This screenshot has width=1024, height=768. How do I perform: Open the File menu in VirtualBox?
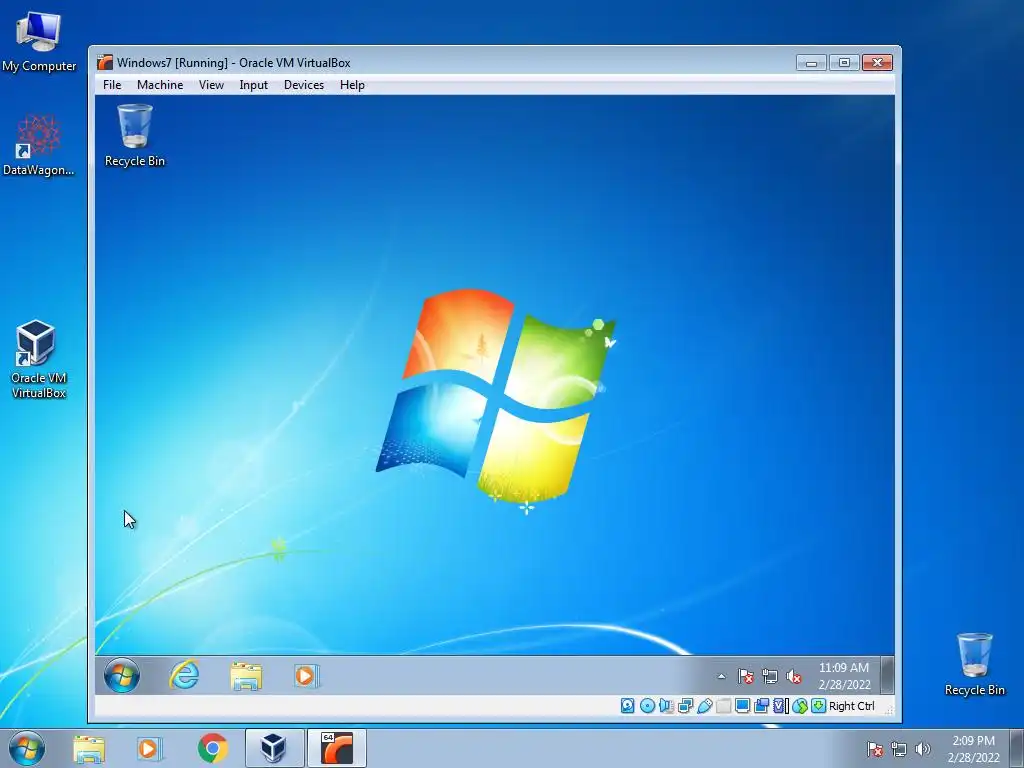[112, 85]
